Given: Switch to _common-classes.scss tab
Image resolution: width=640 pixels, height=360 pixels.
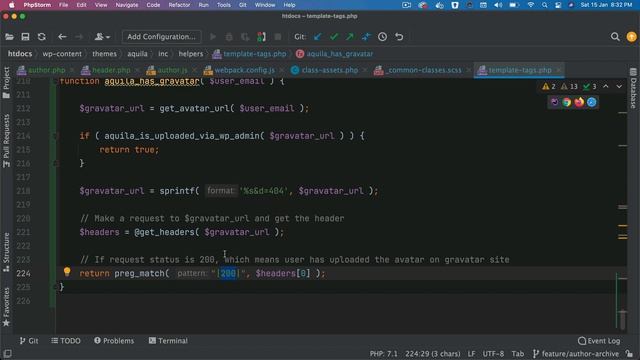Looking at the screenshot, I should [x=424, y=70].
